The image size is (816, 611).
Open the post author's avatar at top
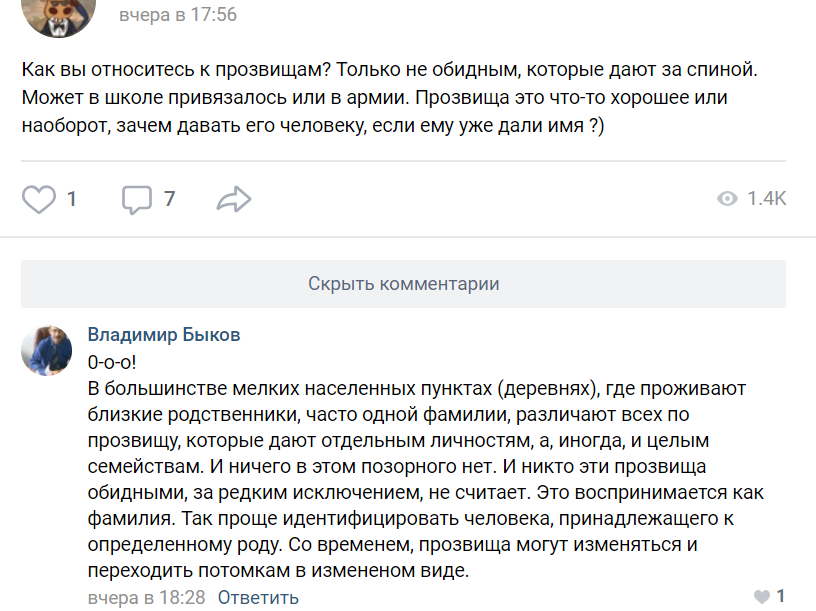[59, 12]
